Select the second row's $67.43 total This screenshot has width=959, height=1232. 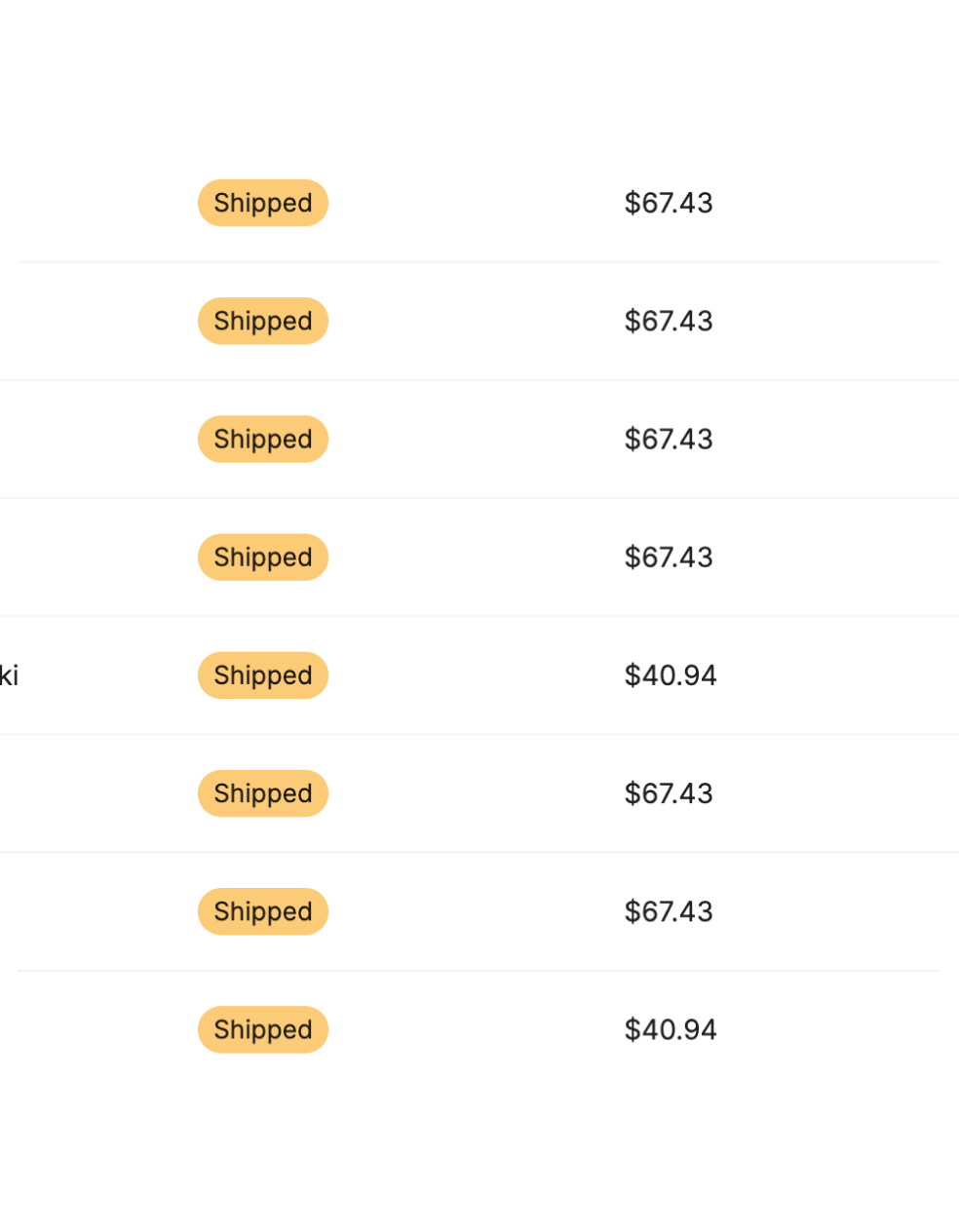click(669, 321)
